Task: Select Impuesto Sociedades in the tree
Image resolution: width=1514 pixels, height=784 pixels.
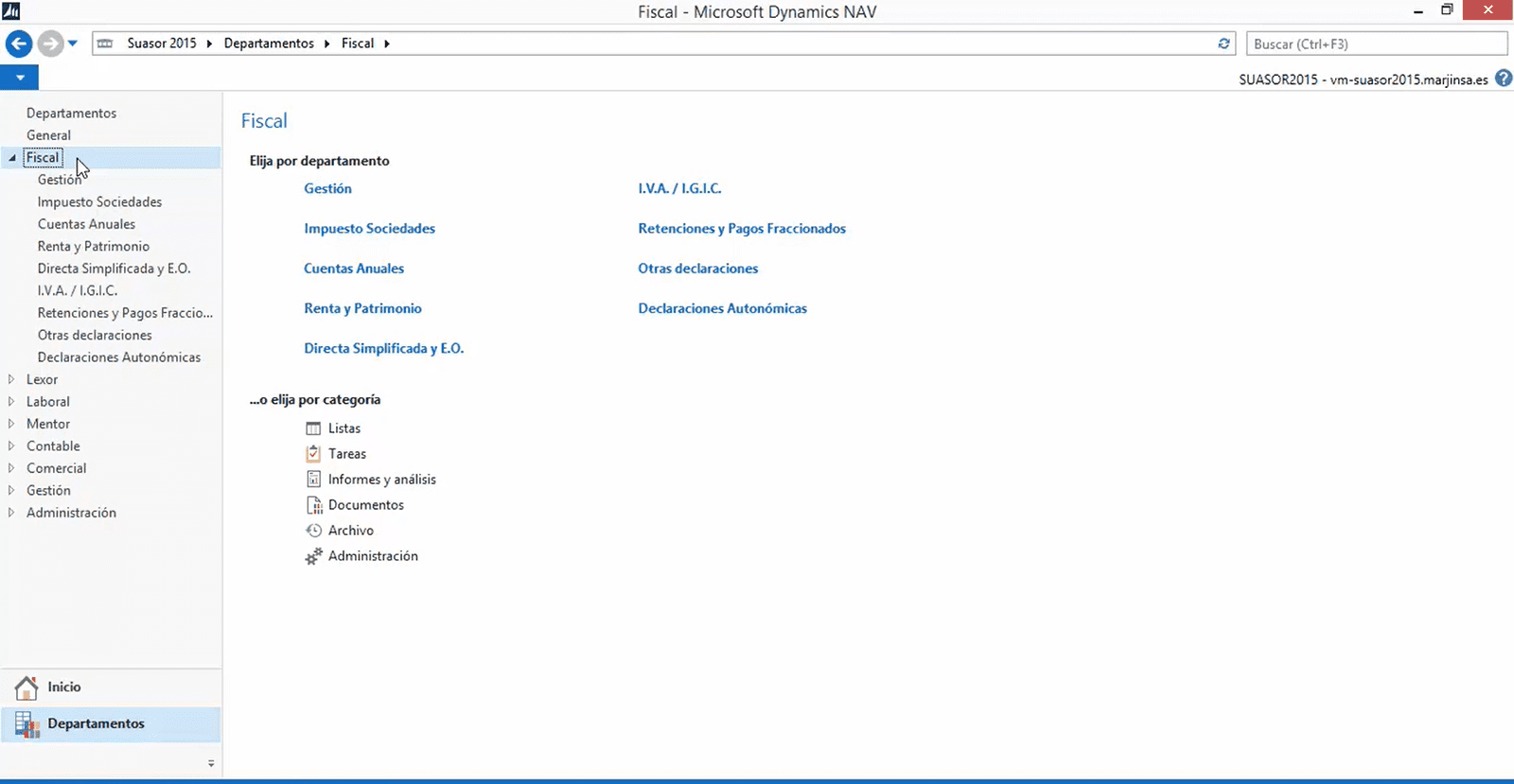Action: (x=99, y=201)
